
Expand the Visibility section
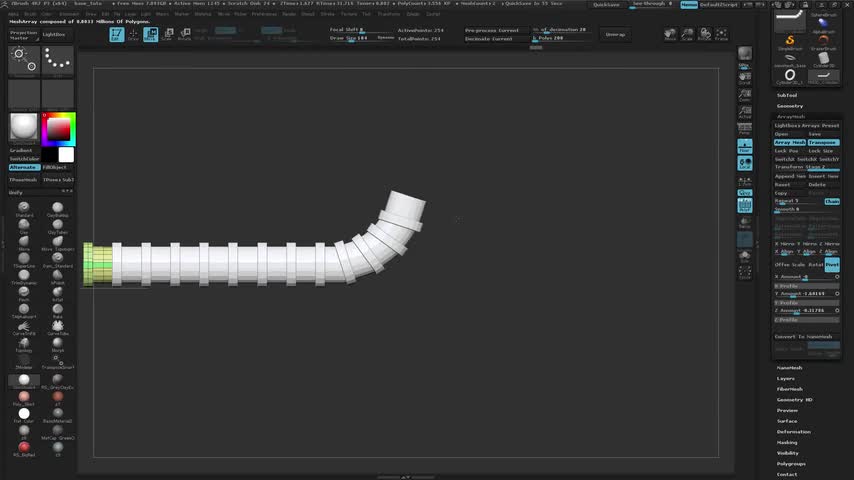788,453
